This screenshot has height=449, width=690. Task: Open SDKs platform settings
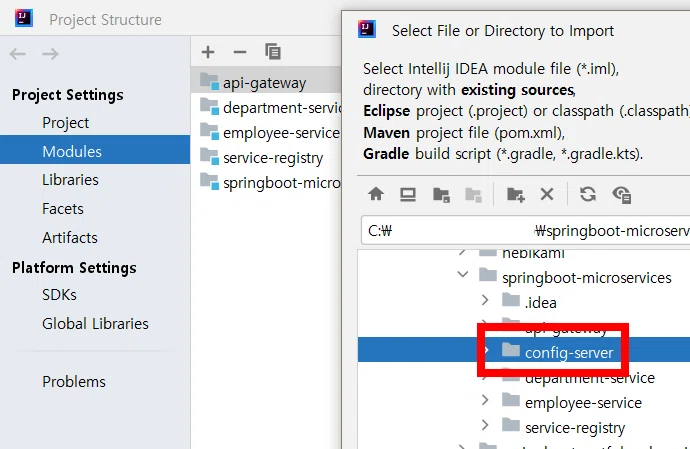coord(59,294)
